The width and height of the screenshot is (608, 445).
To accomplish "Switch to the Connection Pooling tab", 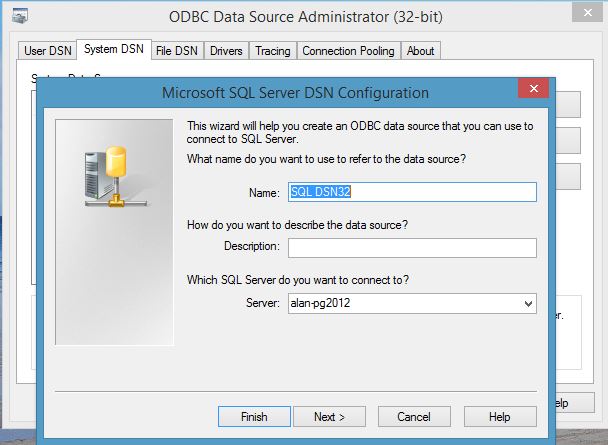I will tap(349, 51).
